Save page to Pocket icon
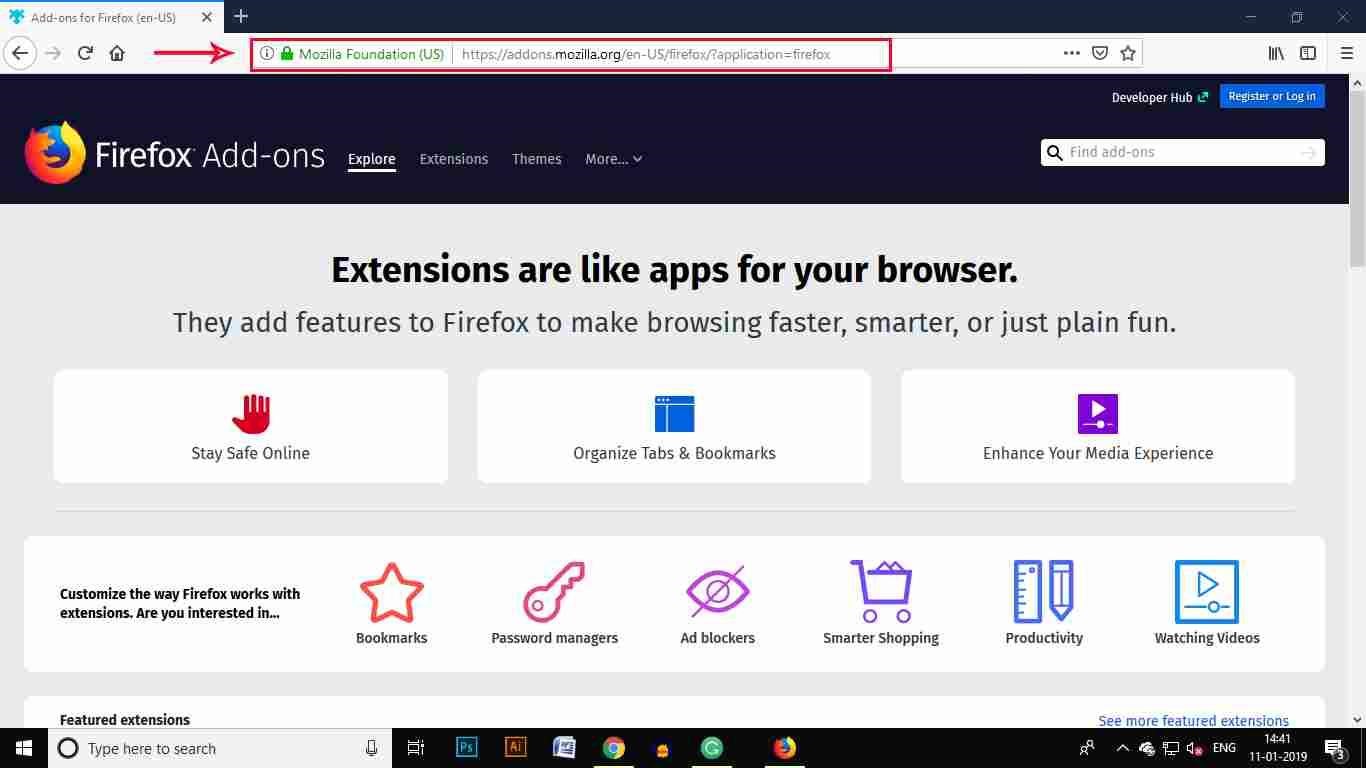This screenshot has height=768, width=1366. tap(1100, 54)
